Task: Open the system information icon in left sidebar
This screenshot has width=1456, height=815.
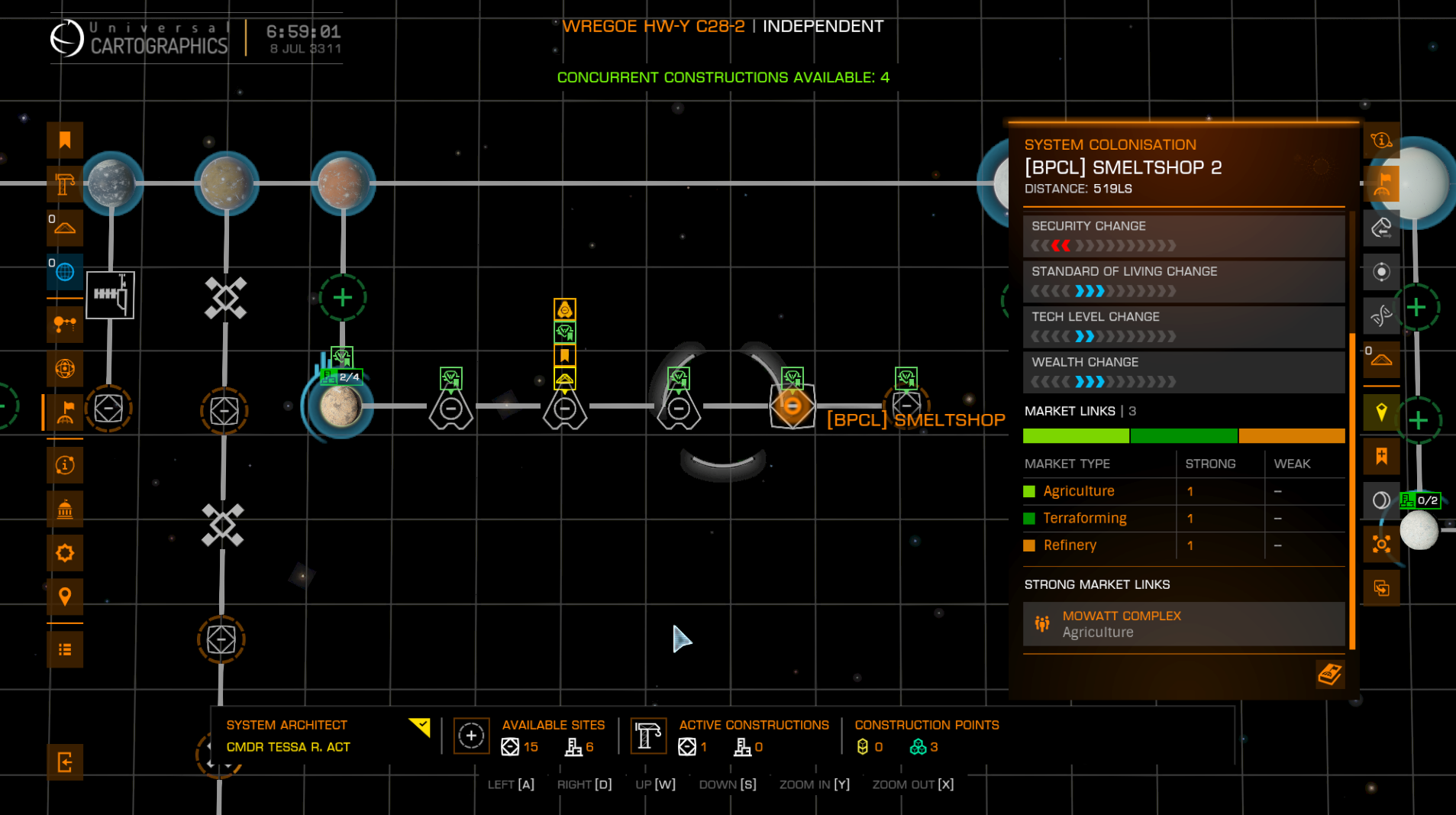Action: click(x=65, y=465)
